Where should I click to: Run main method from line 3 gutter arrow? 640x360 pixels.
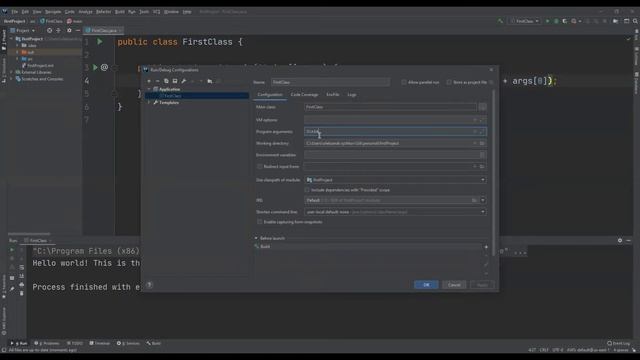pos(95,67)
